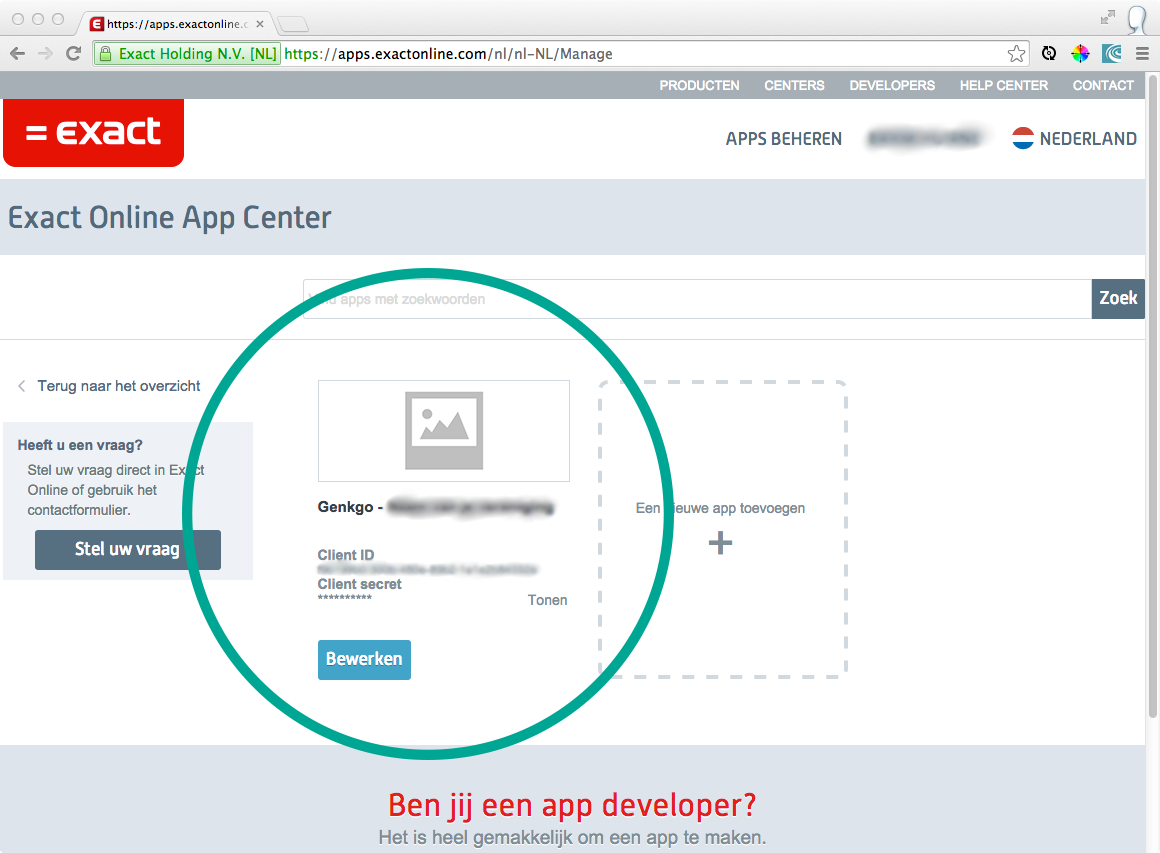Open APPS BEHEREN
Viewport: 1160px width, 853px height.
(x=783, y=139)
